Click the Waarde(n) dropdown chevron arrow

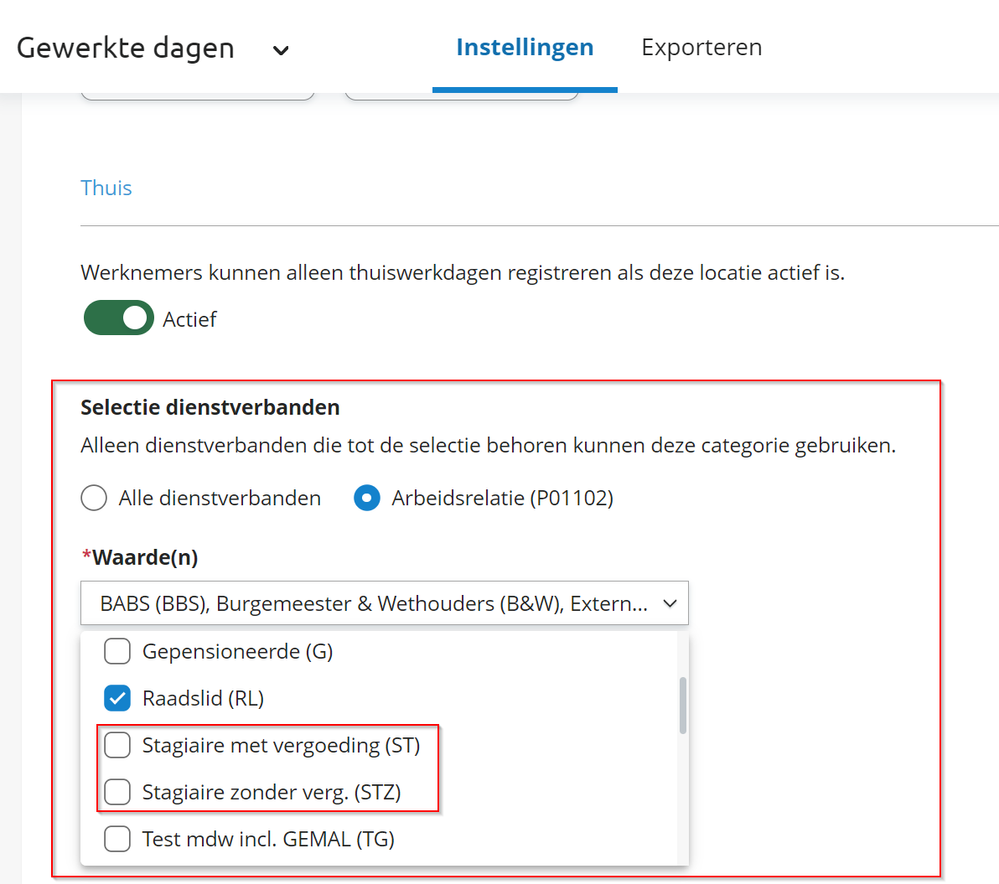pyautogui.click(x=669, y=604)
